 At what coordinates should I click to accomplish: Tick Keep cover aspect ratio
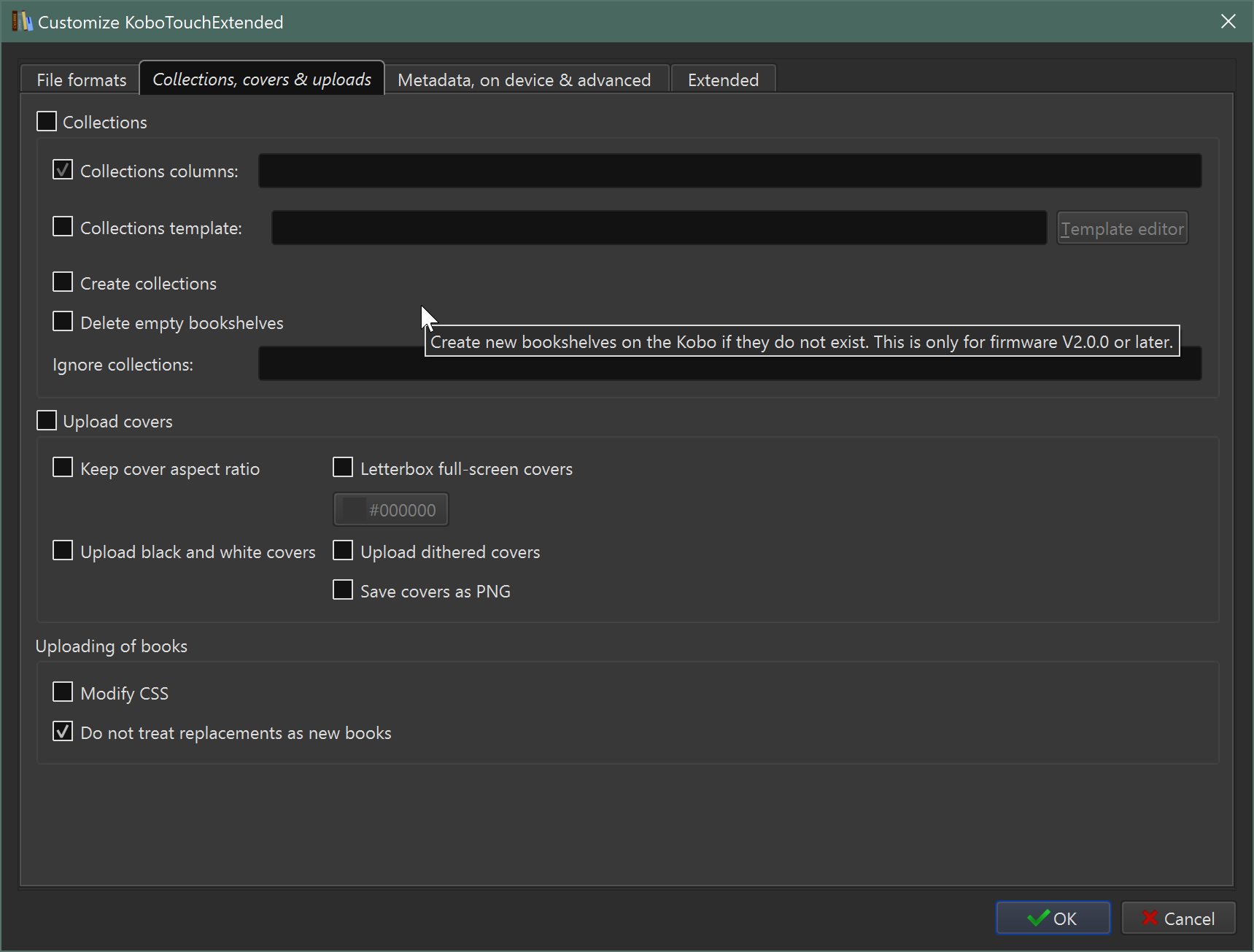[x=63, y=468]
